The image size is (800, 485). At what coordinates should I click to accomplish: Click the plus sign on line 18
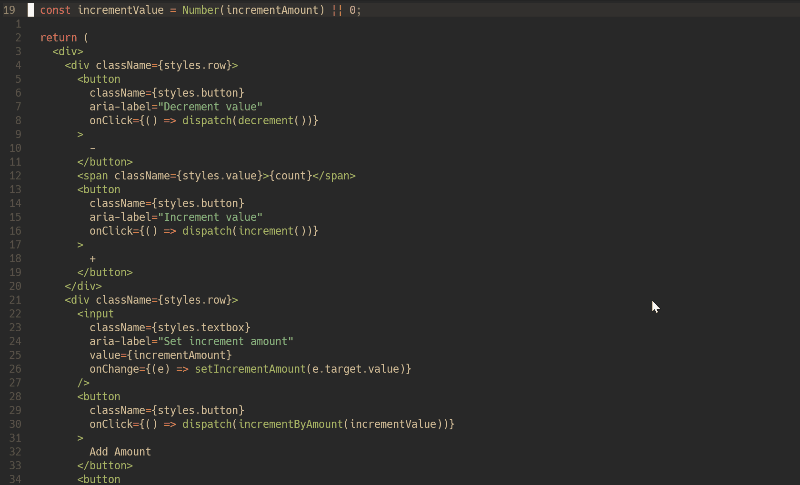click(92, 259)
